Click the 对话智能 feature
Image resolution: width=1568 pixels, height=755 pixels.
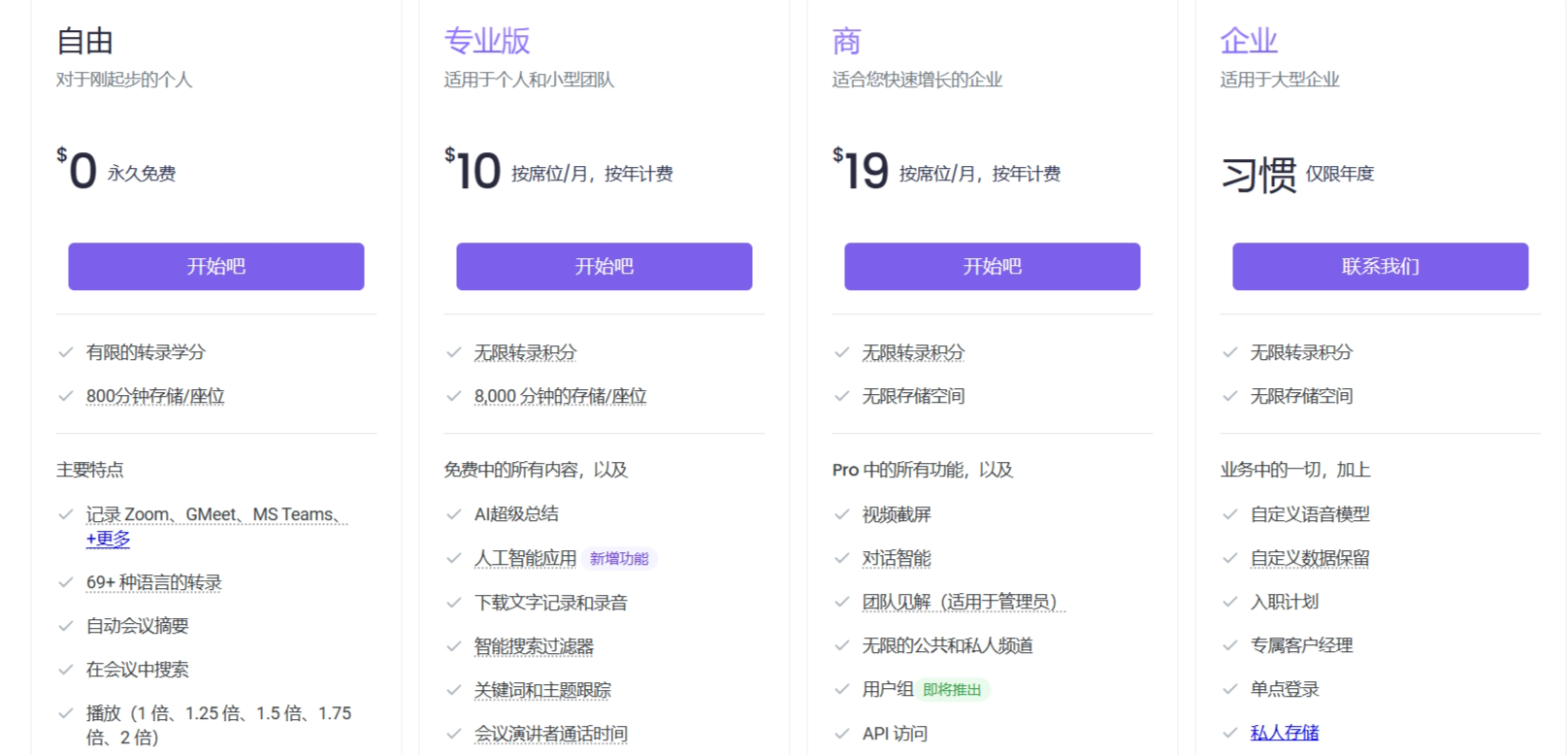(897, 558)
